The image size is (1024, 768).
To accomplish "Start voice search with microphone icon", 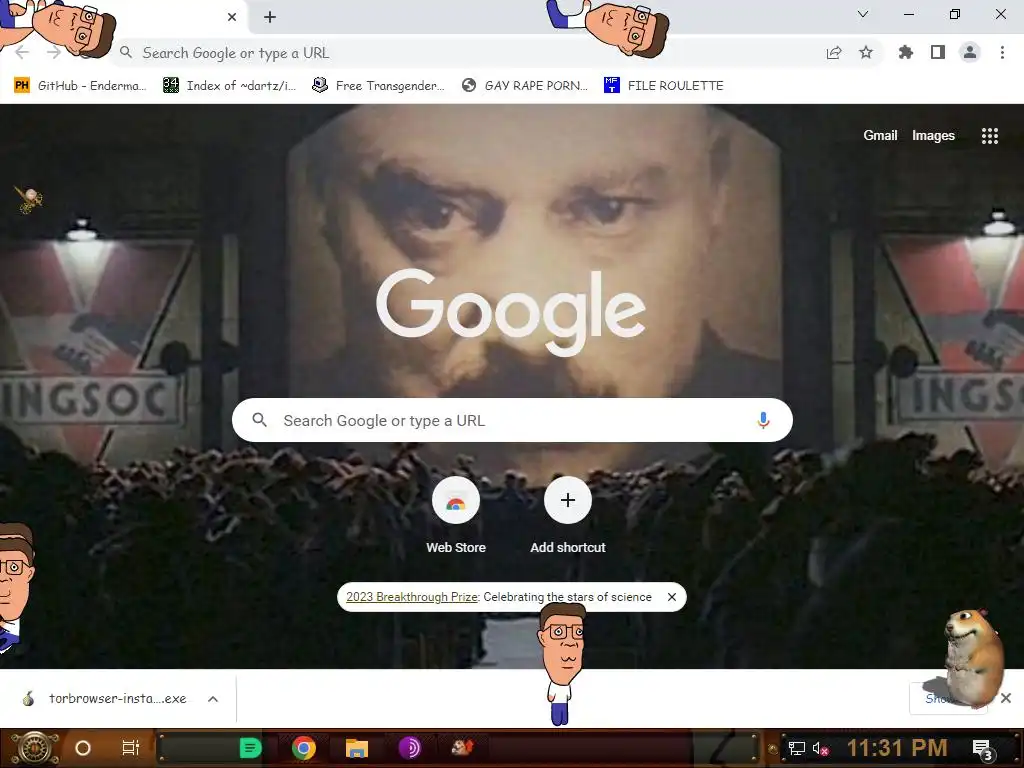I will pos(763,420).
